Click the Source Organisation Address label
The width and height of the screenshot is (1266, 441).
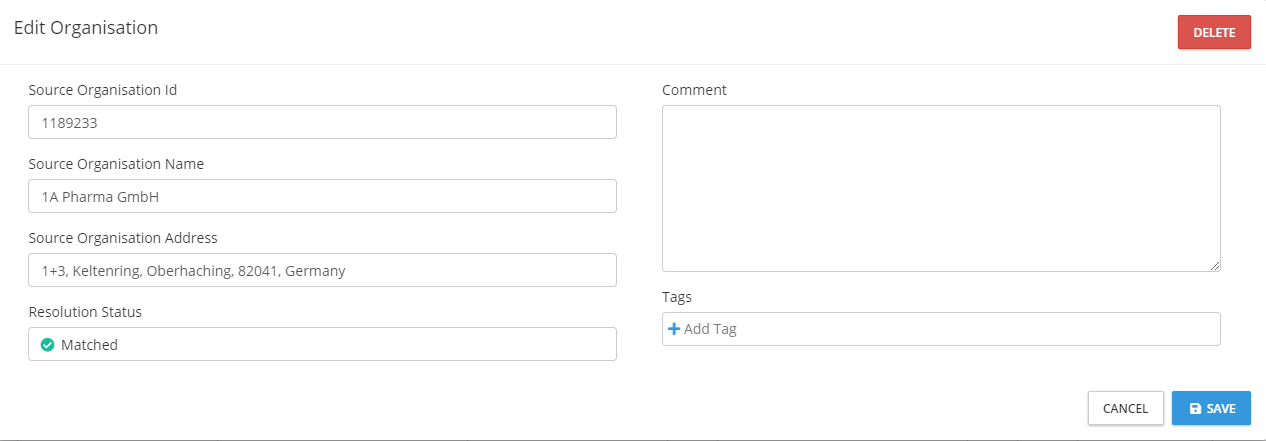[123, 238]
